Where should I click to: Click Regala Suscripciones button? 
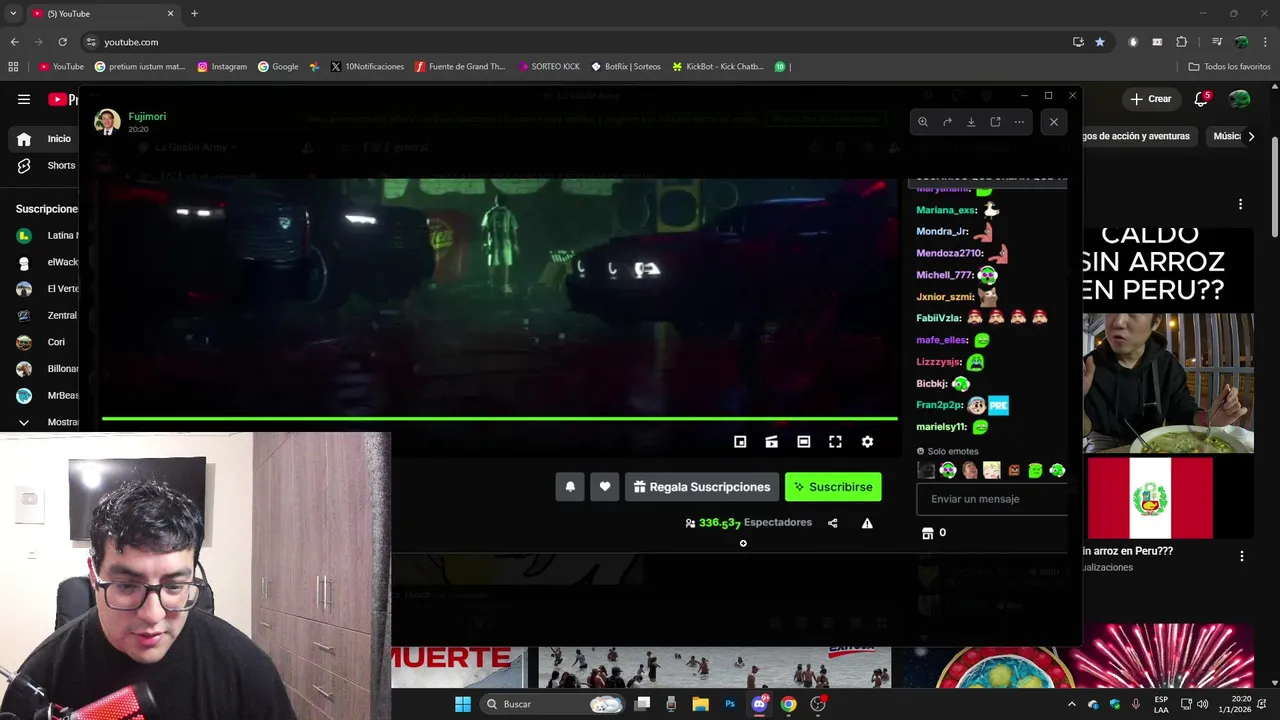[702, 487]
